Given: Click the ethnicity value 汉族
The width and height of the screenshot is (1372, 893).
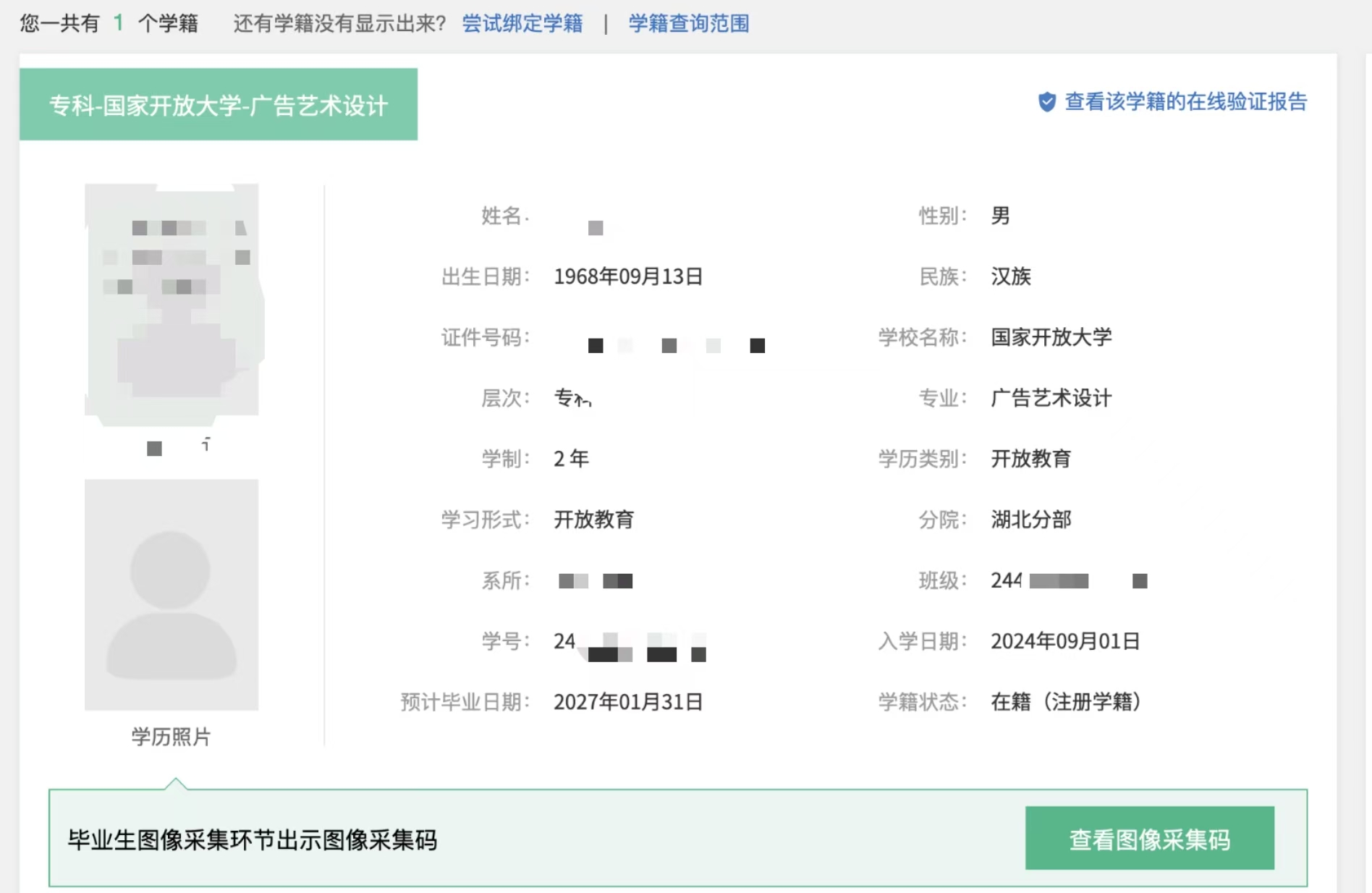Looking at the screenshot, I should pos(1011,276).
